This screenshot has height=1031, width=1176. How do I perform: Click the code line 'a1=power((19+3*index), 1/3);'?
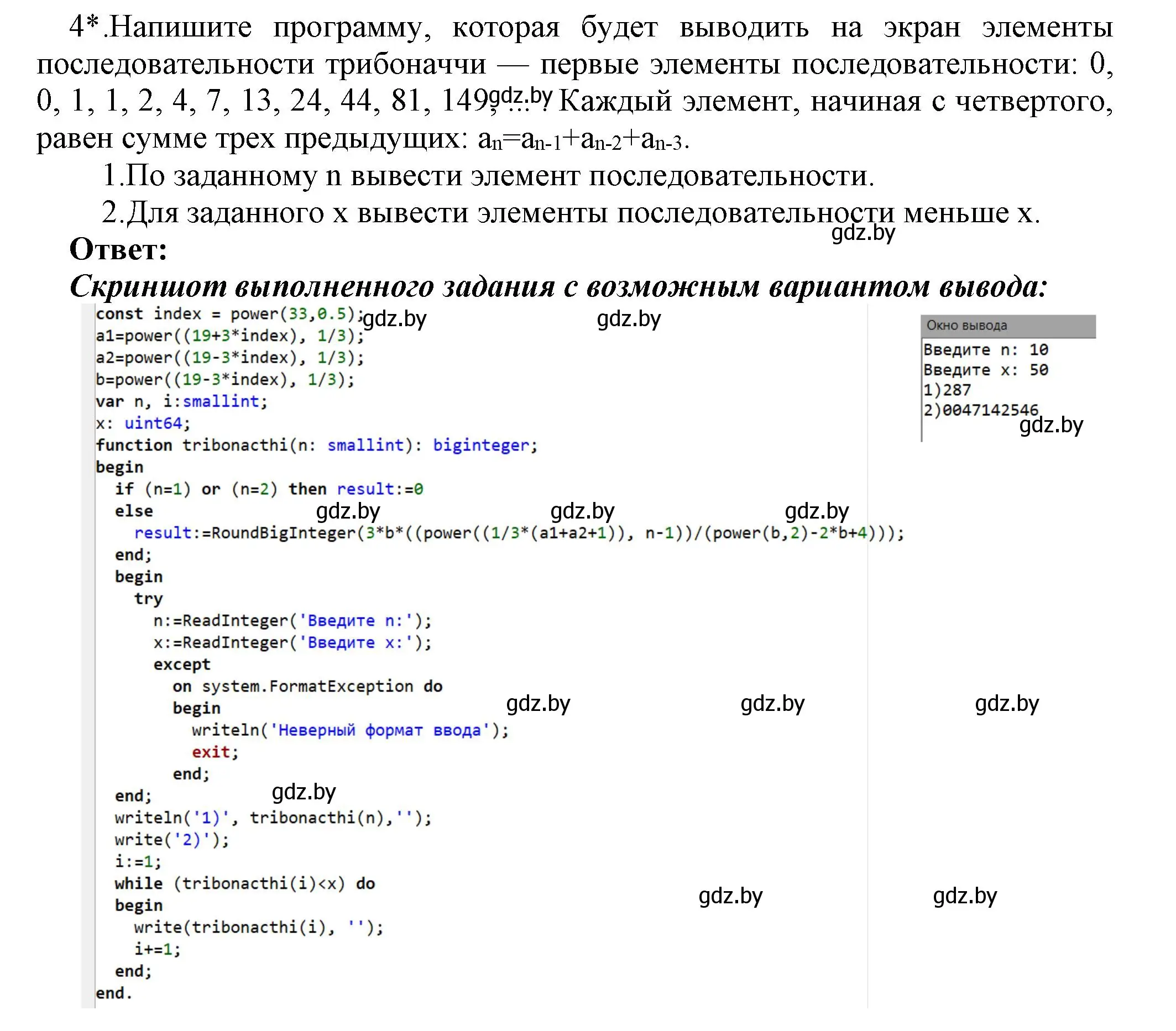[230, 336]
